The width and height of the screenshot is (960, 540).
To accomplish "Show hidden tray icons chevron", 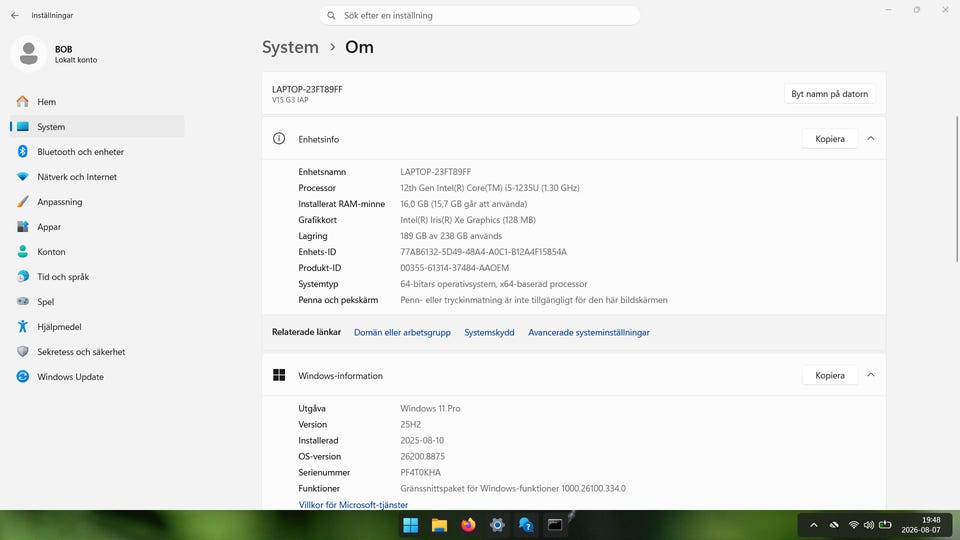I will coord(814,525).
